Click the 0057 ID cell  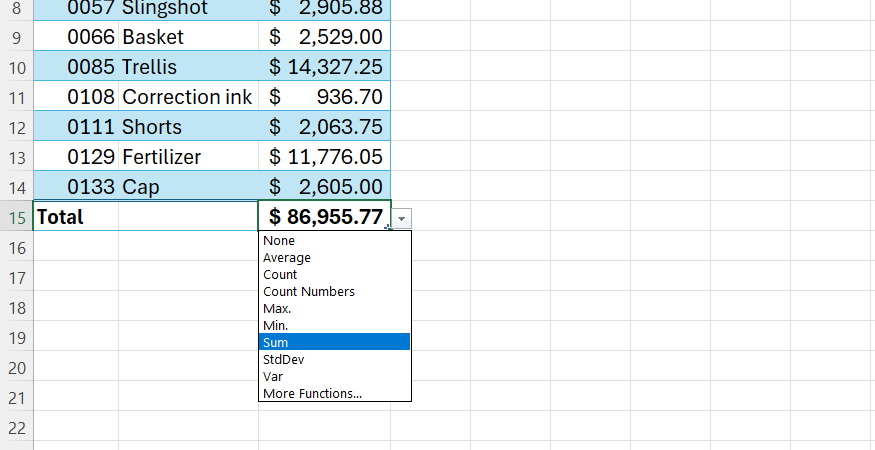[76, 9]
